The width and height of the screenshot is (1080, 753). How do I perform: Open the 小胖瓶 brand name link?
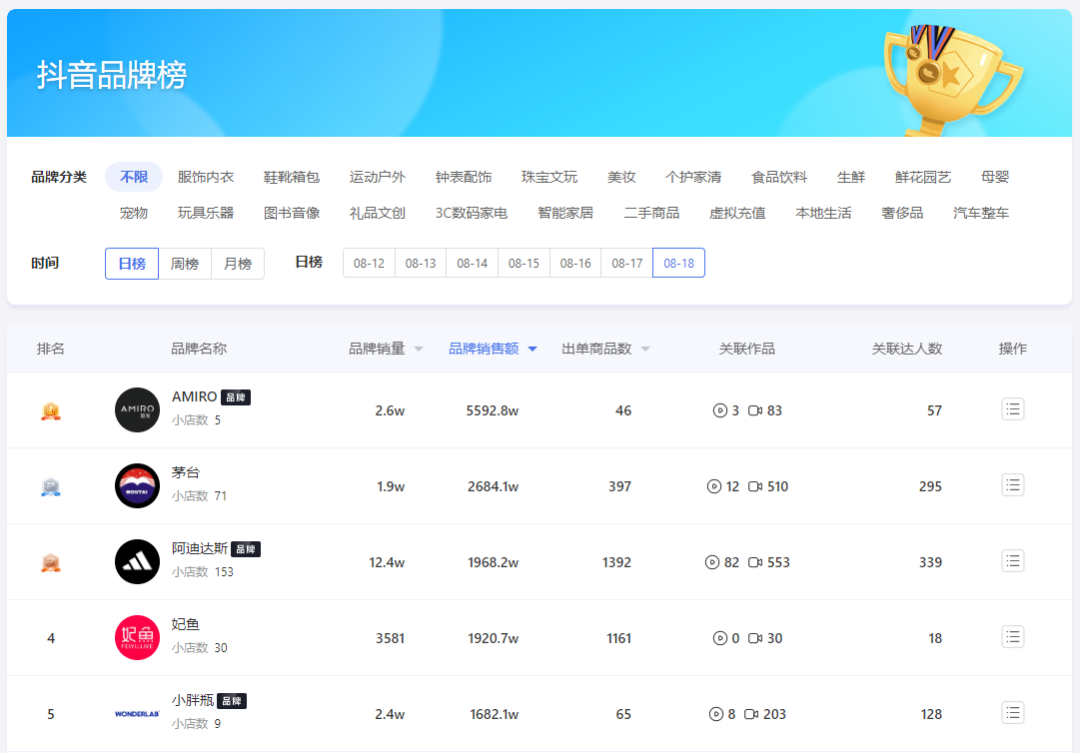coord(193,700)
